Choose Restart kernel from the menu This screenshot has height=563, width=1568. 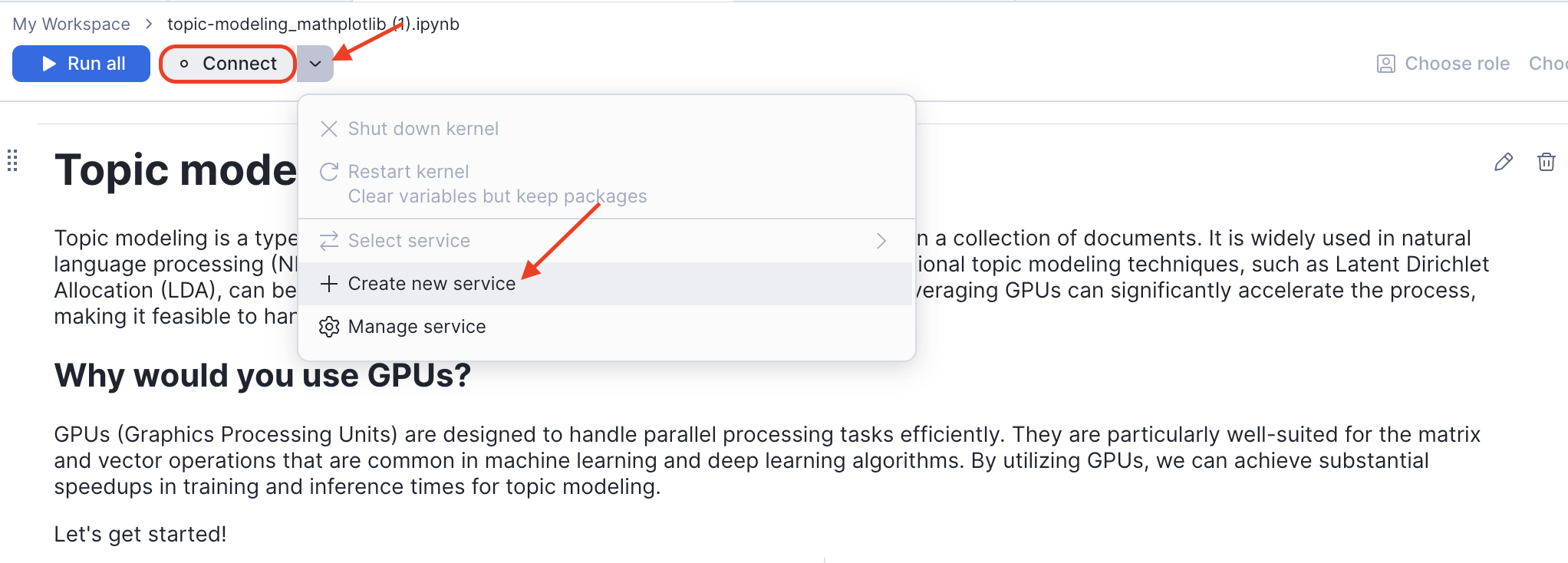pos(408,171)
